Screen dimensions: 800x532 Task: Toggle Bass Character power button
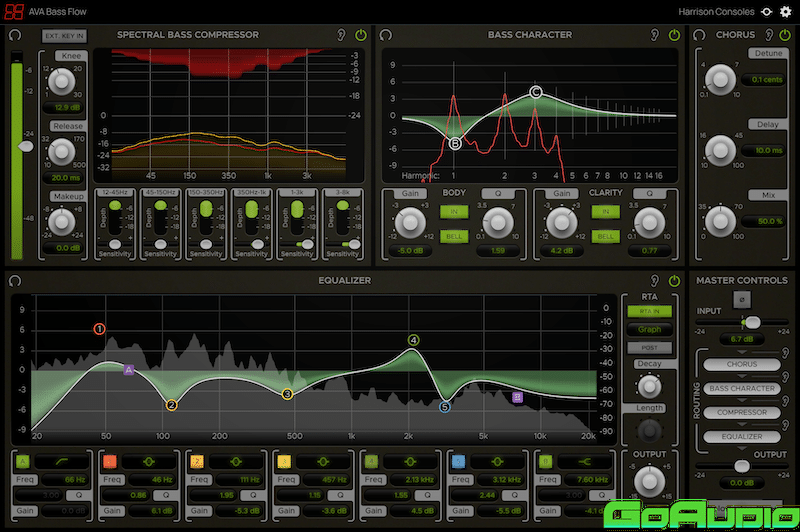(674, 35)
